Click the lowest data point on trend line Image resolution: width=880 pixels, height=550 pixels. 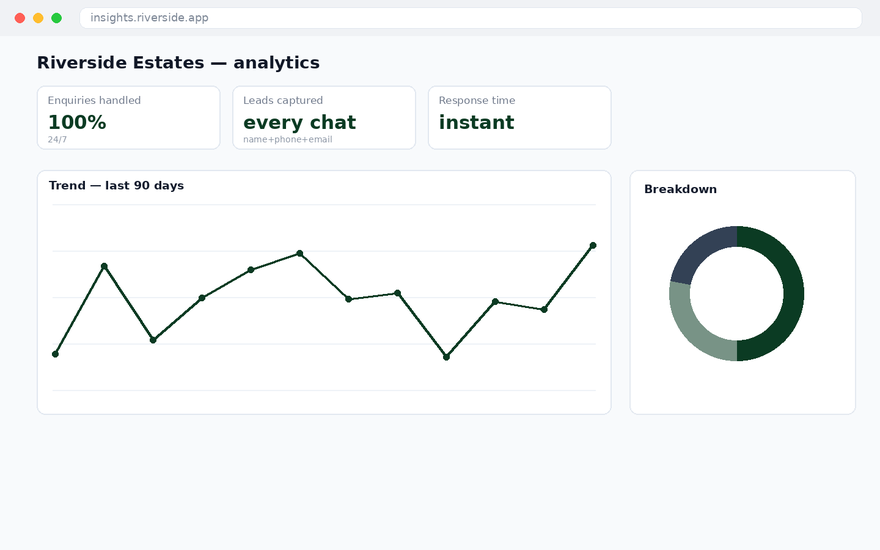pyautogui.click(x=446, y=357)
